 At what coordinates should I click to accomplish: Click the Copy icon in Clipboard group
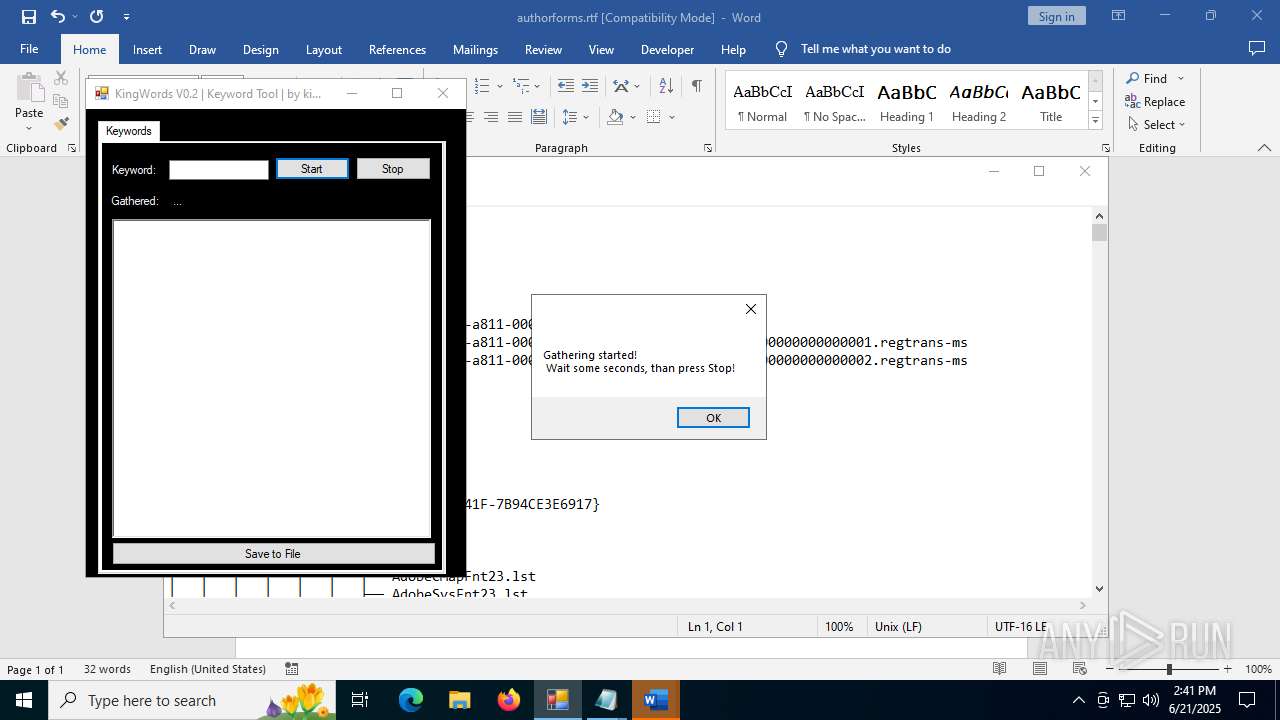pos(61,101)
